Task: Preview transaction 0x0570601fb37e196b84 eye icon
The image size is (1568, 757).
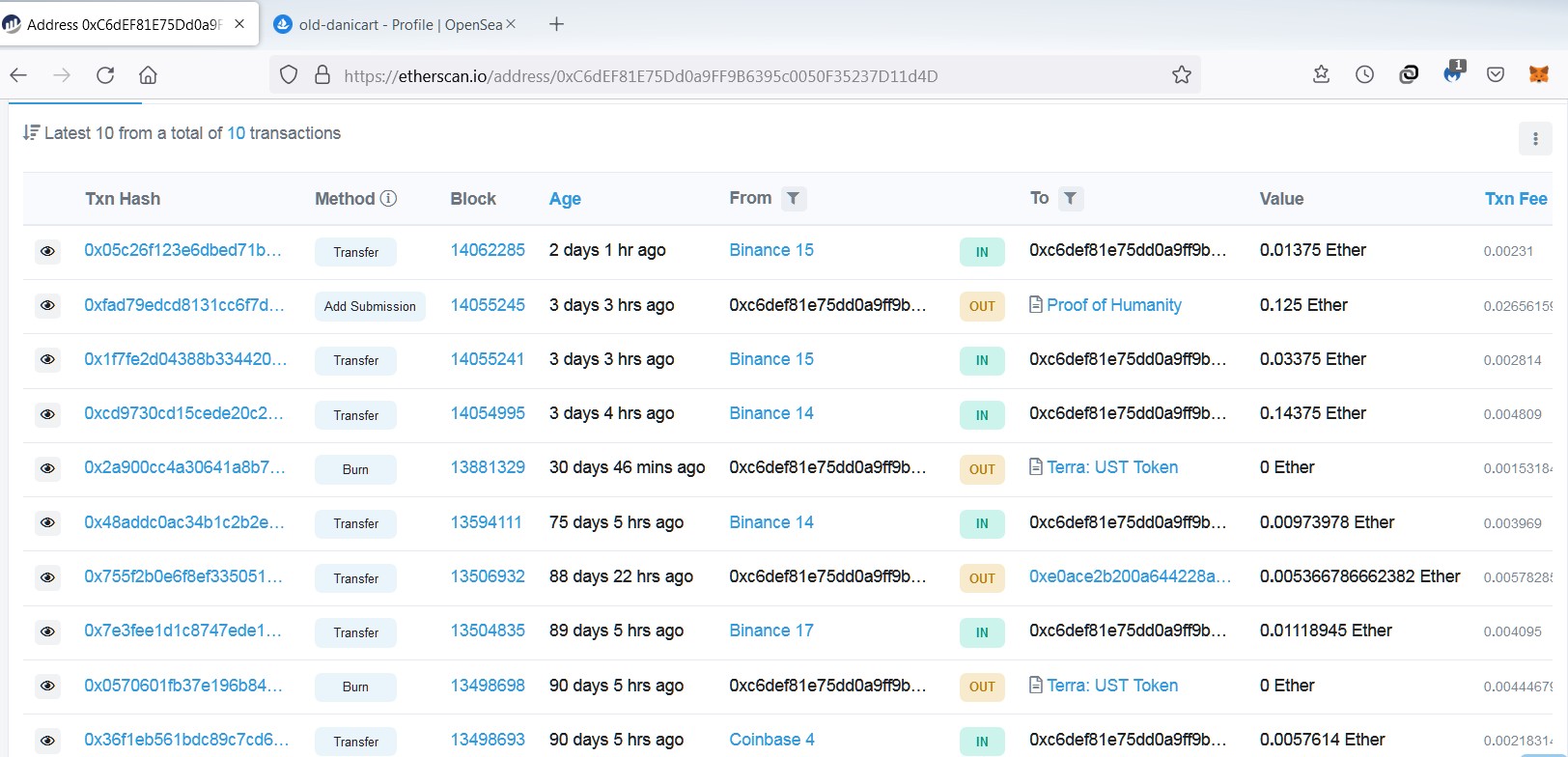Action: [47, 686]
